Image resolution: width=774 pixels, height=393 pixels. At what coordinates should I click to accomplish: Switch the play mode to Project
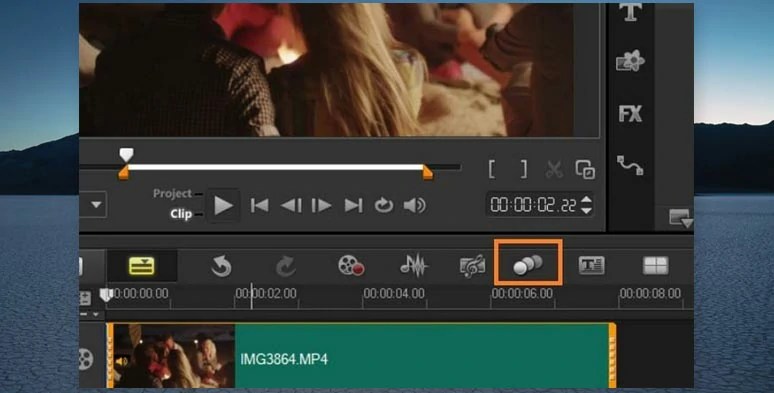click(x=172, y=193)
